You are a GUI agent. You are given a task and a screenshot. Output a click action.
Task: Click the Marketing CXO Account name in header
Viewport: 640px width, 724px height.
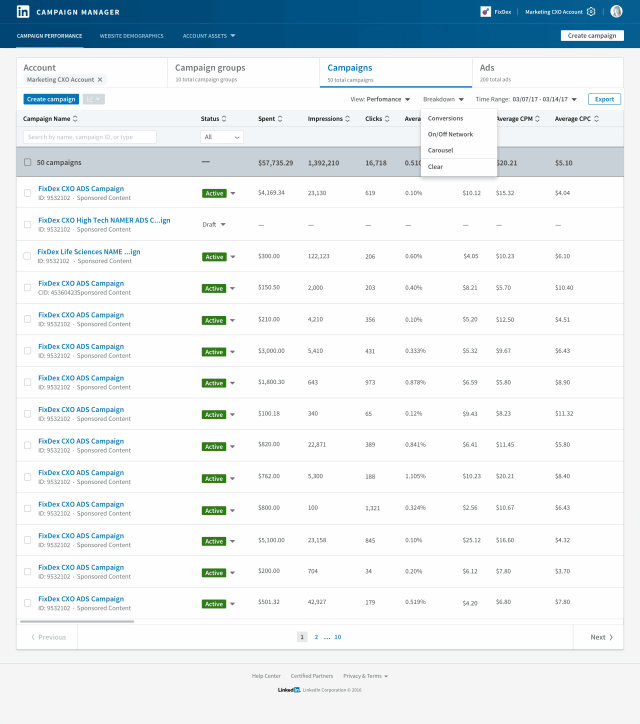point(554,12)
